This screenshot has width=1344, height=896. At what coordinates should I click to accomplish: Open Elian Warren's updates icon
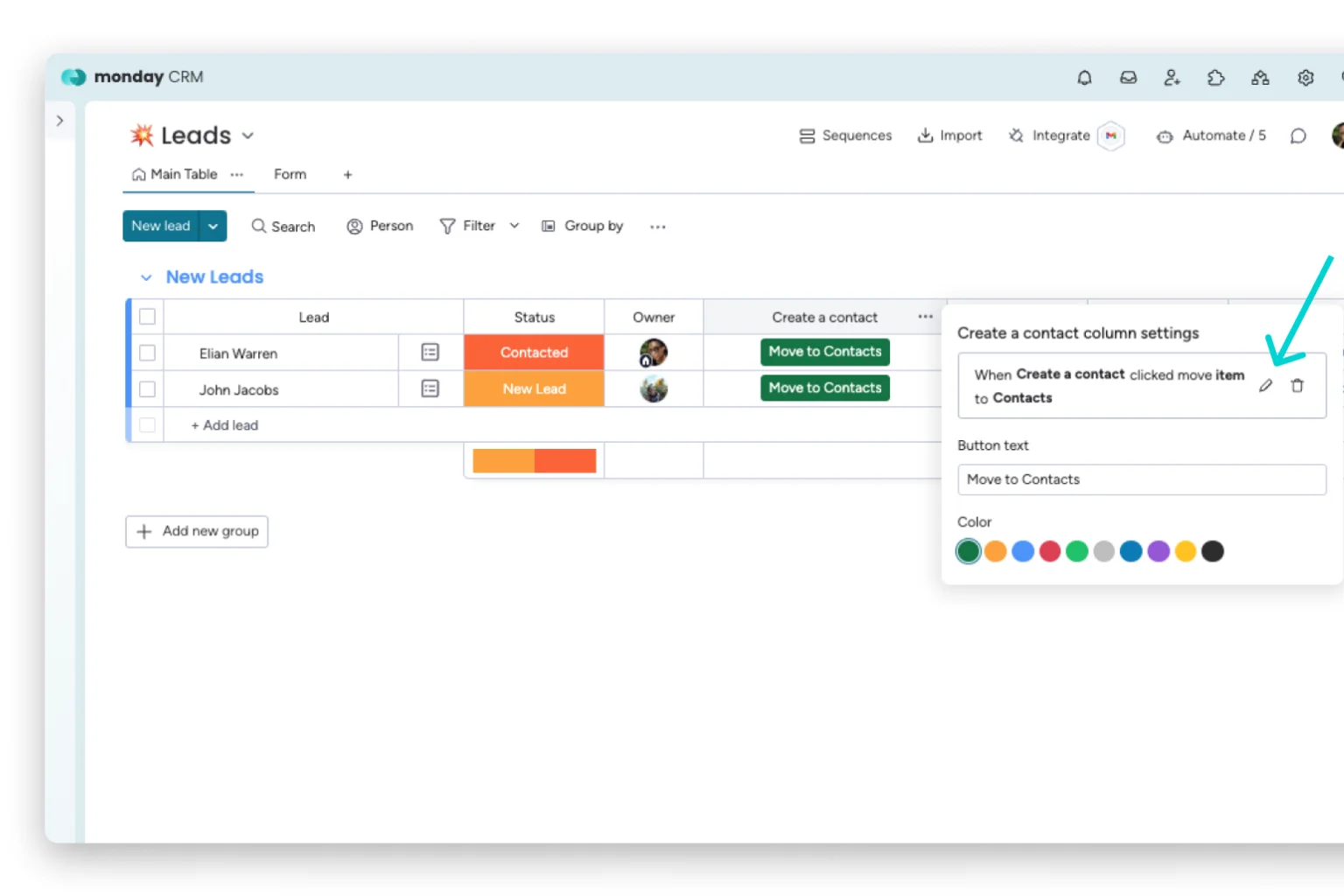430,353
